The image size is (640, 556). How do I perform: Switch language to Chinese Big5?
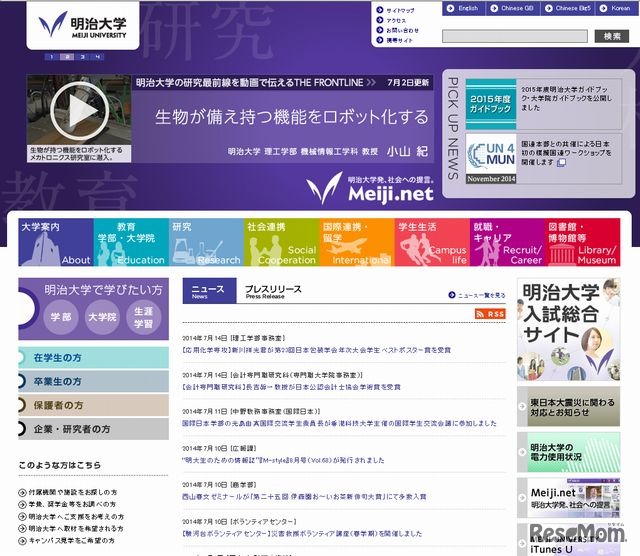pos(568,8)
